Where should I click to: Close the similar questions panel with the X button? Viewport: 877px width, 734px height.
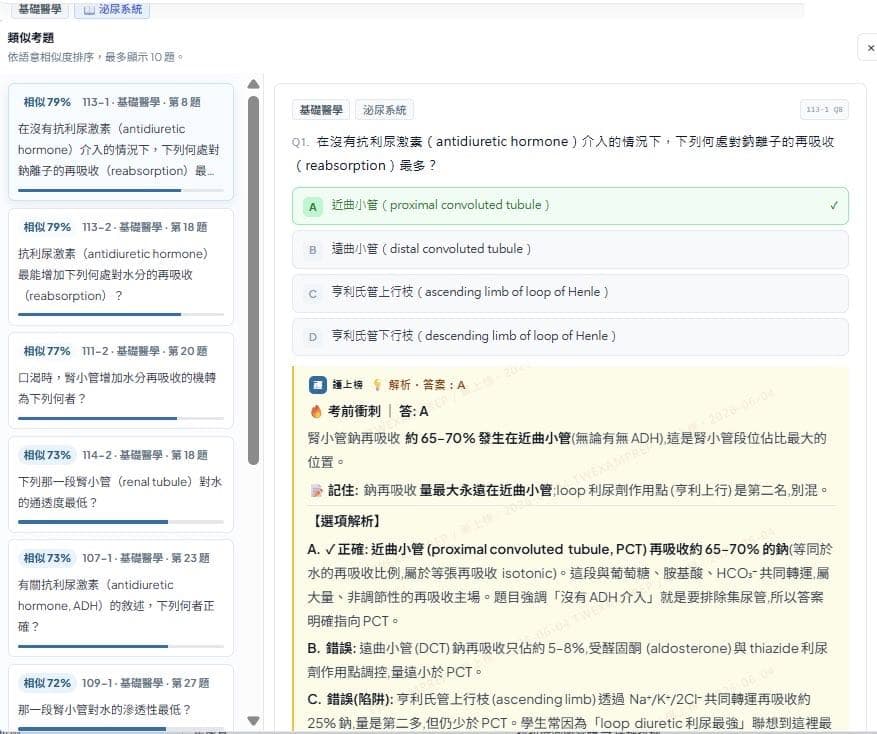coord(870,48)
